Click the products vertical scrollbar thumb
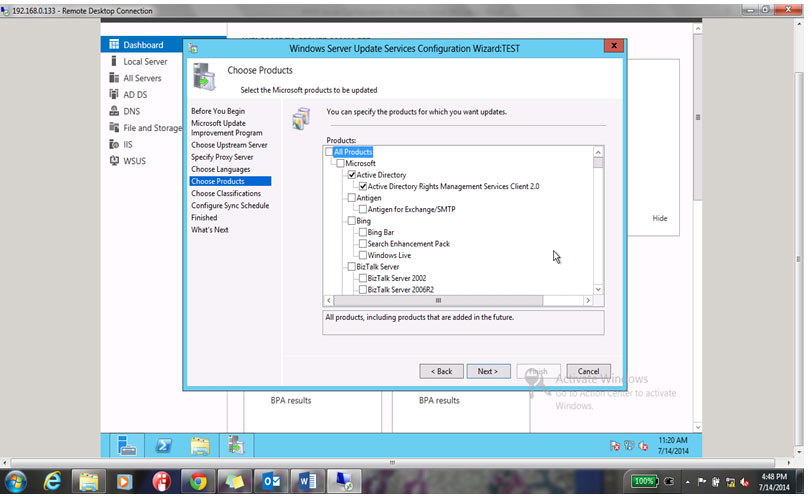This screenshot has width=810, height=496. tap(598, 162)
